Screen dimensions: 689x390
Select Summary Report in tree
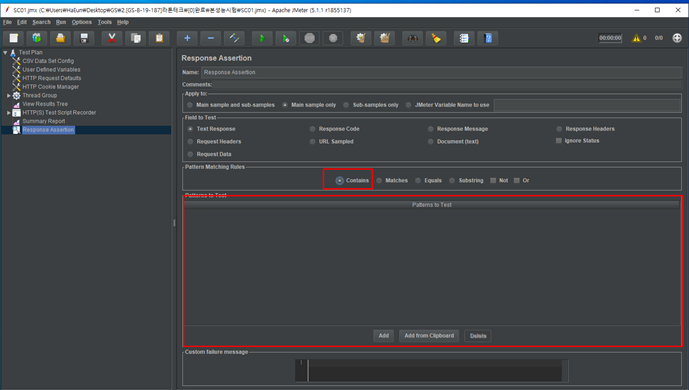[x=44, y=121]
